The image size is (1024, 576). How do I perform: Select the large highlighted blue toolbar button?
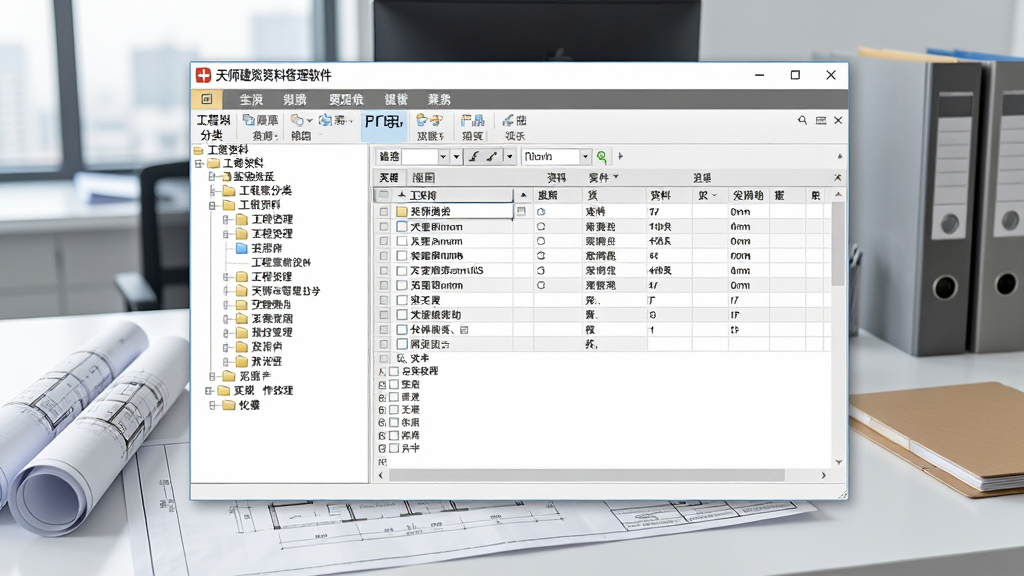pos(384,127)
